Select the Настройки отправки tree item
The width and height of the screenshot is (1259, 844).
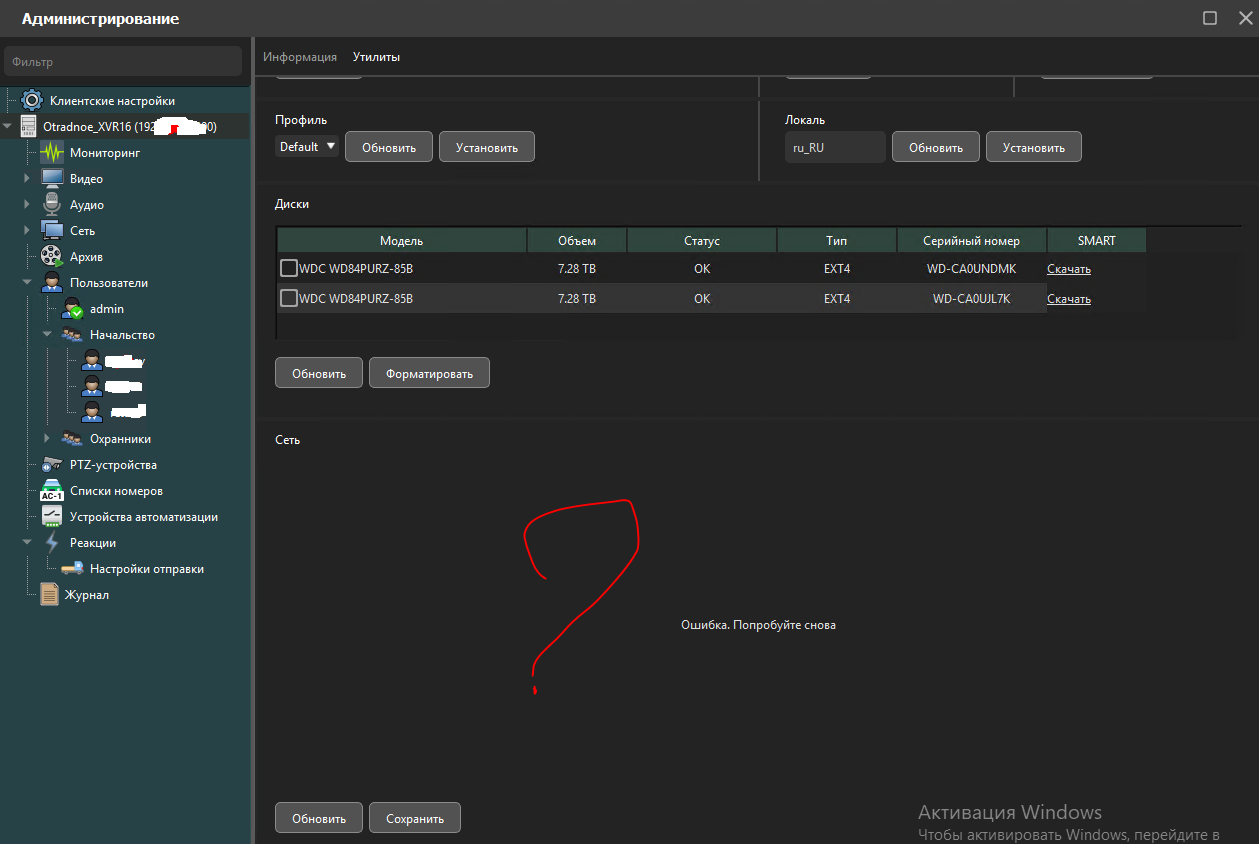click(x=147, y=569)
